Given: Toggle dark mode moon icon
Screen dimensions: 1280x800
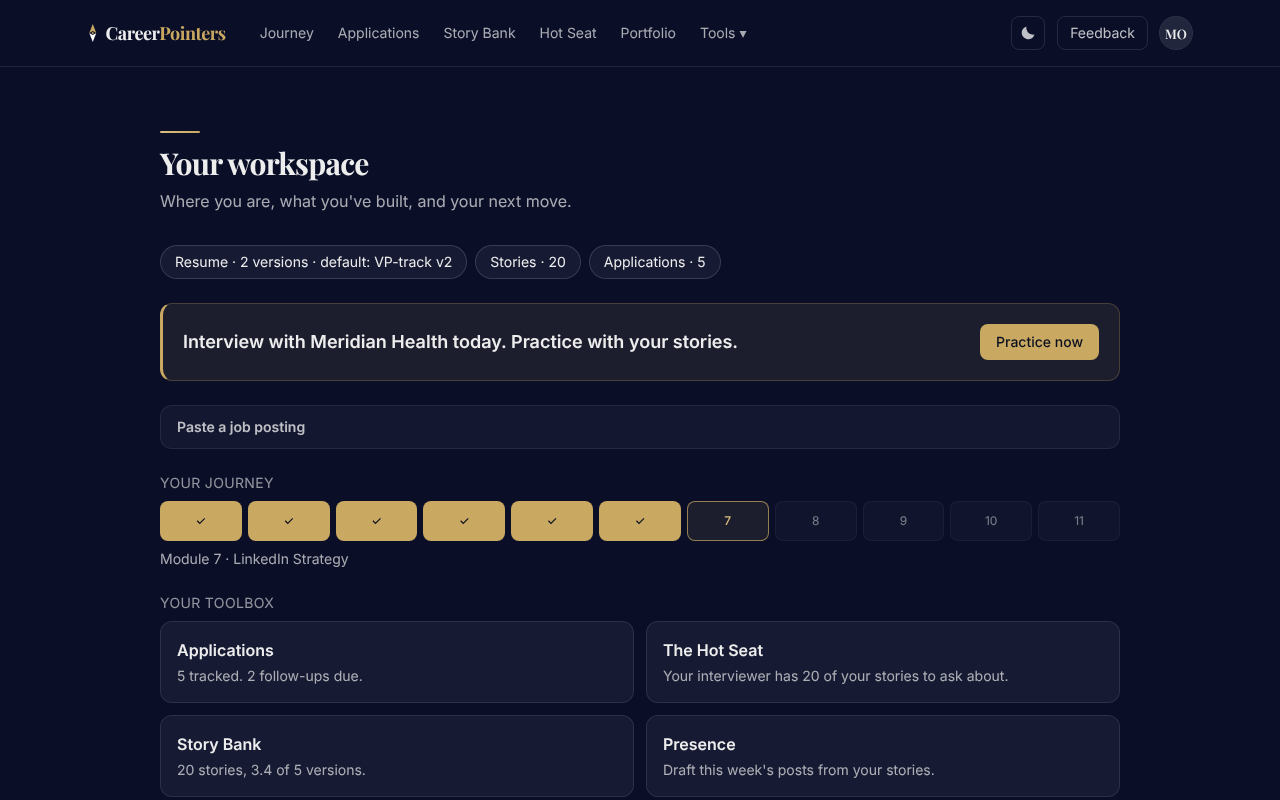Looking at the screenshot, I should (1028, 33).
